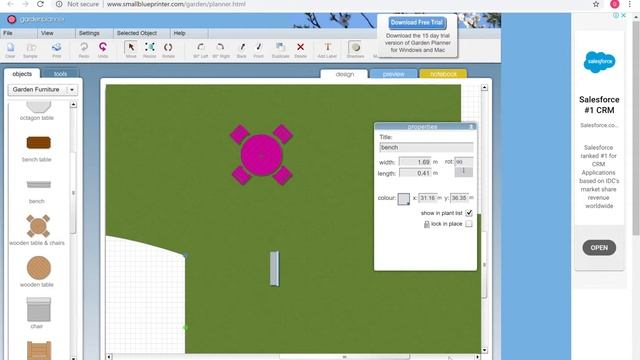This screenshot has width=640, height=360.
Task: Rotate object 90° right
Action: click(x=220, y=50)
